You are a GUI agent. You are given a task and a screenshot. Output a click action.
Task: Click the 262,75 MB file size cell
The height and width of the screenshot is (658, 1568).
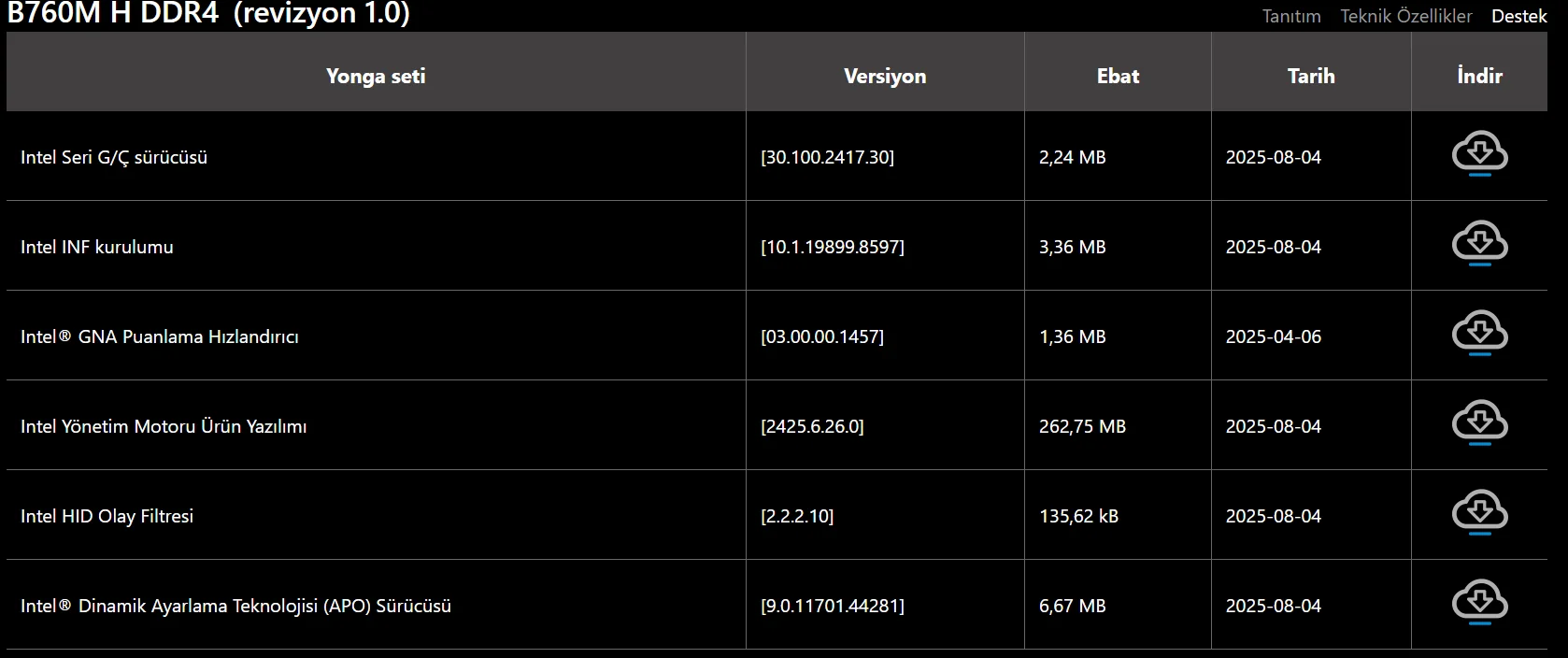[x=1082, y=426]
